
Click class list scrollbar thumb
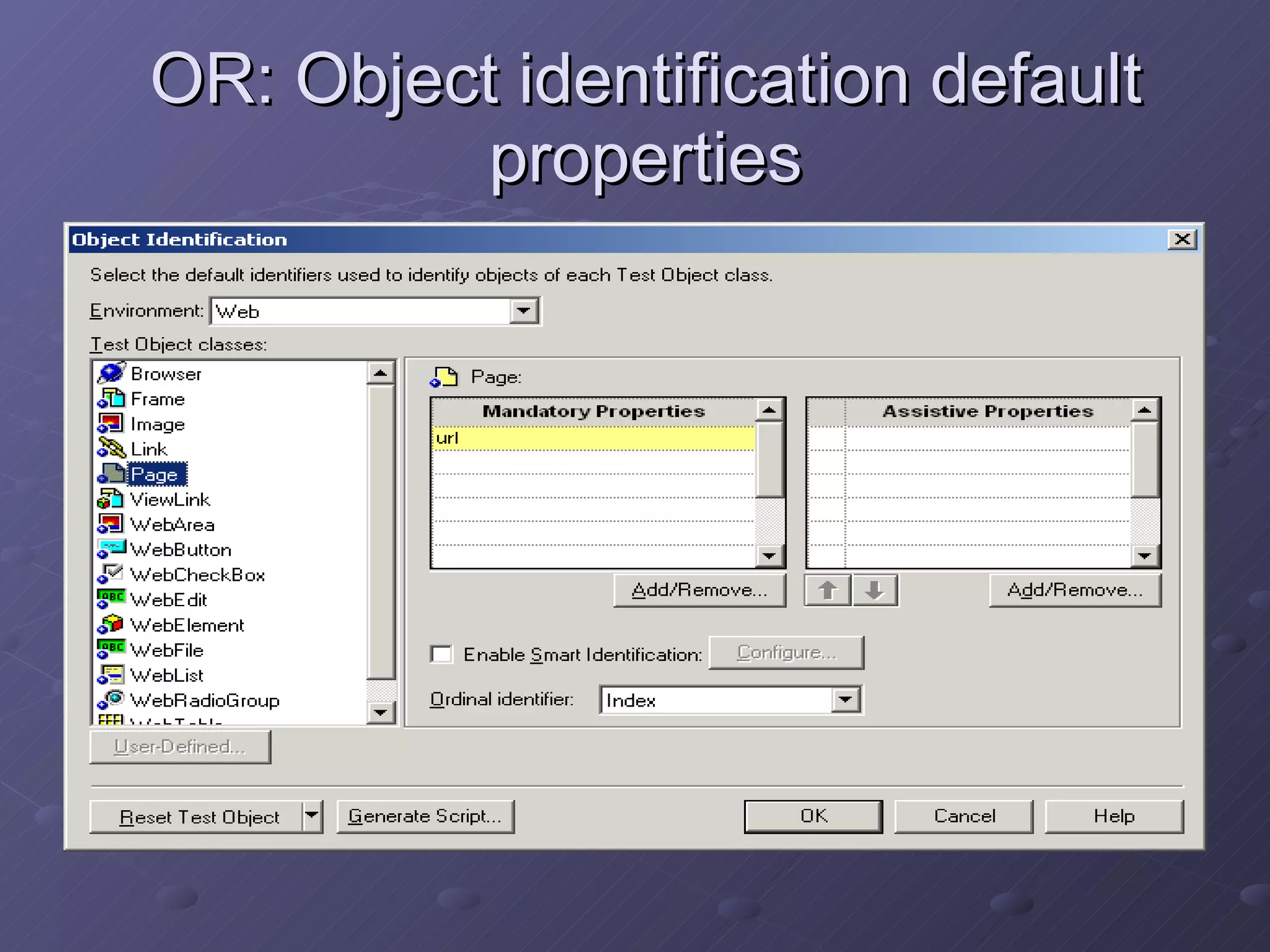[381, 532]
